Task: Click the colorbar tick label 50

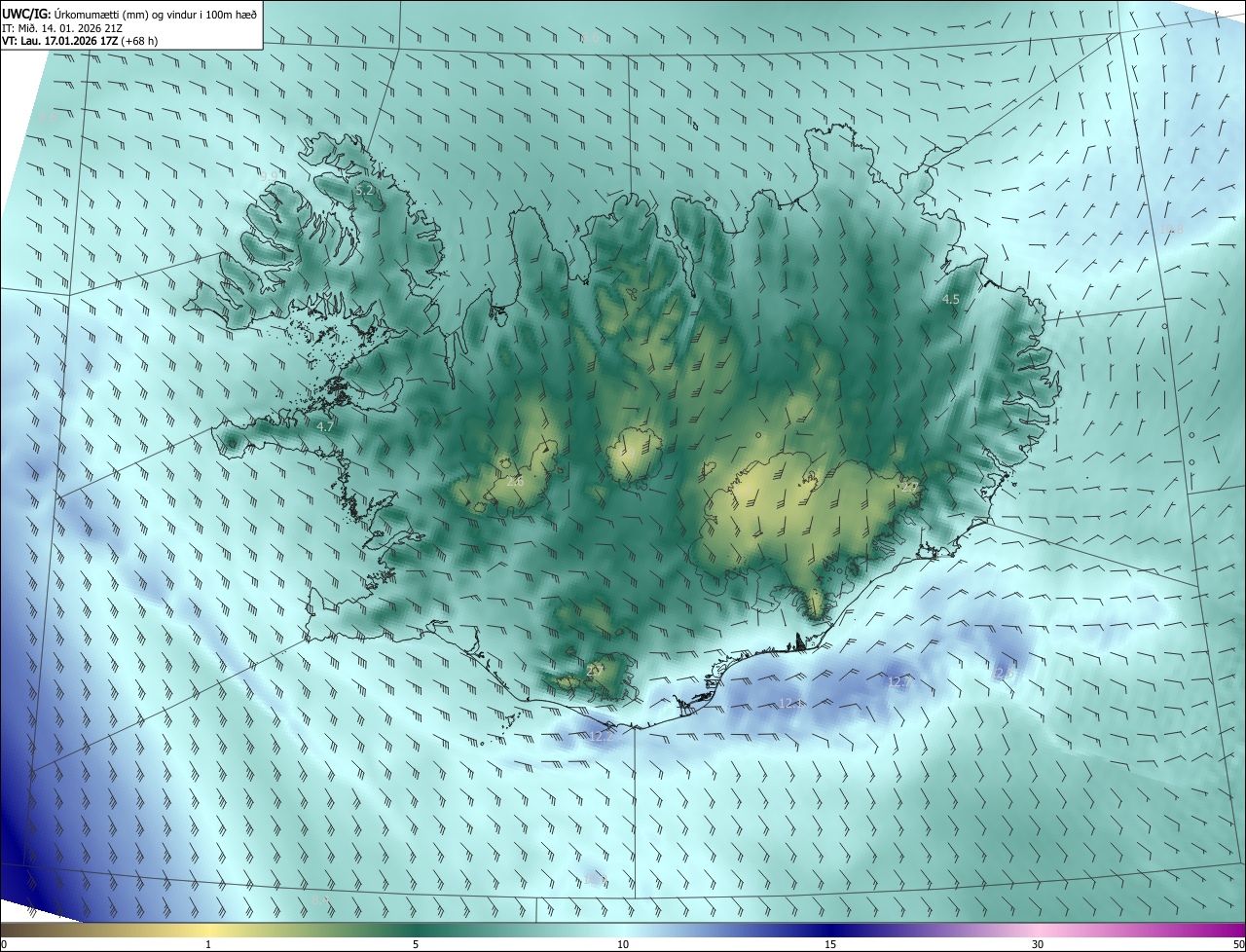Action: (1237, 944)
